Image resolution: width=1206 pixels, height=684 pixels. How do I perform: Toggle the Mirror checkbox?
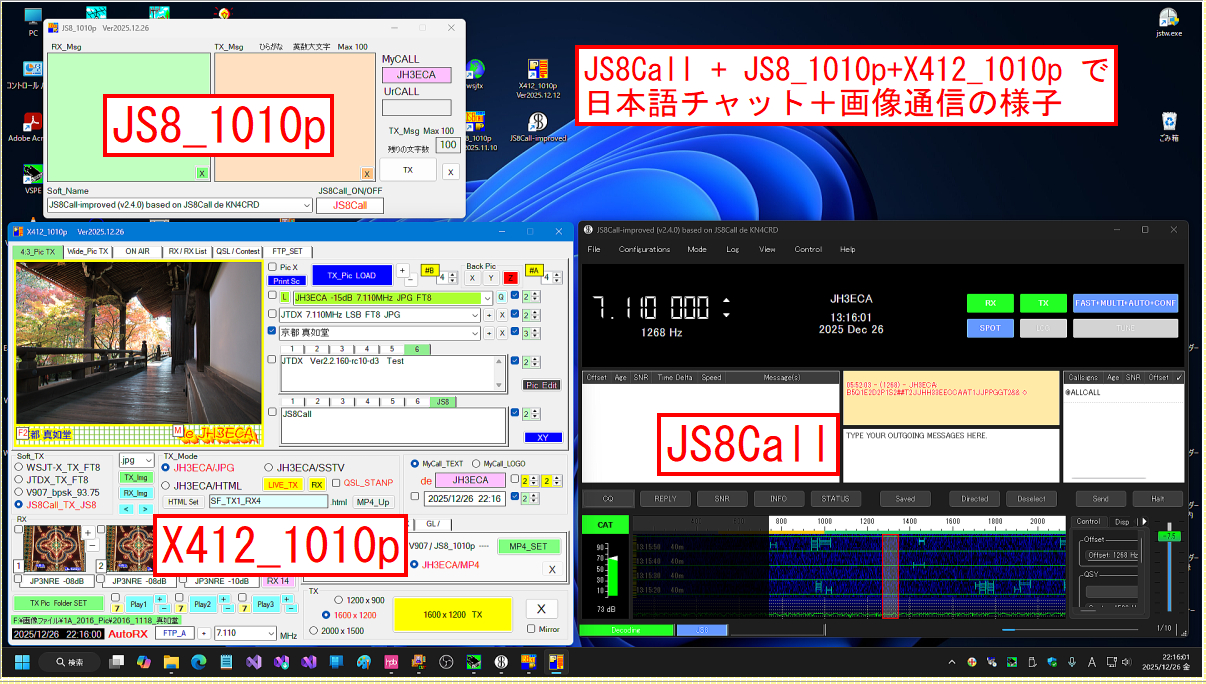[x=531, y=629]
